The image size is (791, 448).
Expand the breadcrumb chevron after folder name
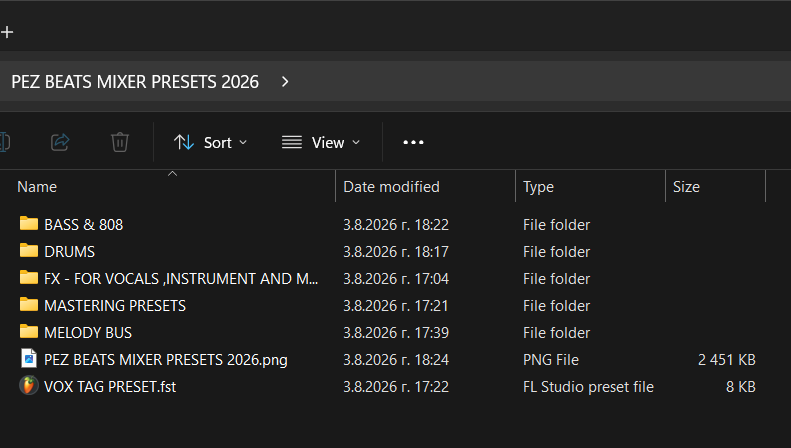coord(285,82)
